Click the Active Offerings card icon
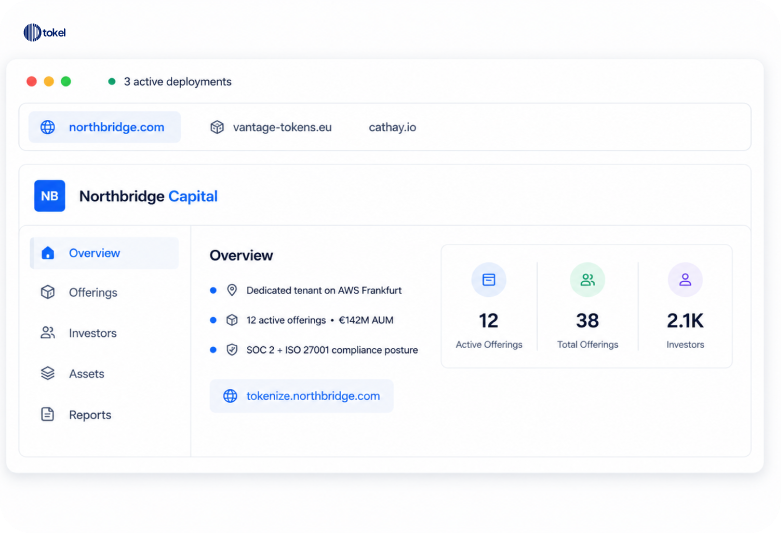This screenshot has height=533, width=781. click(x=489, y=279)
